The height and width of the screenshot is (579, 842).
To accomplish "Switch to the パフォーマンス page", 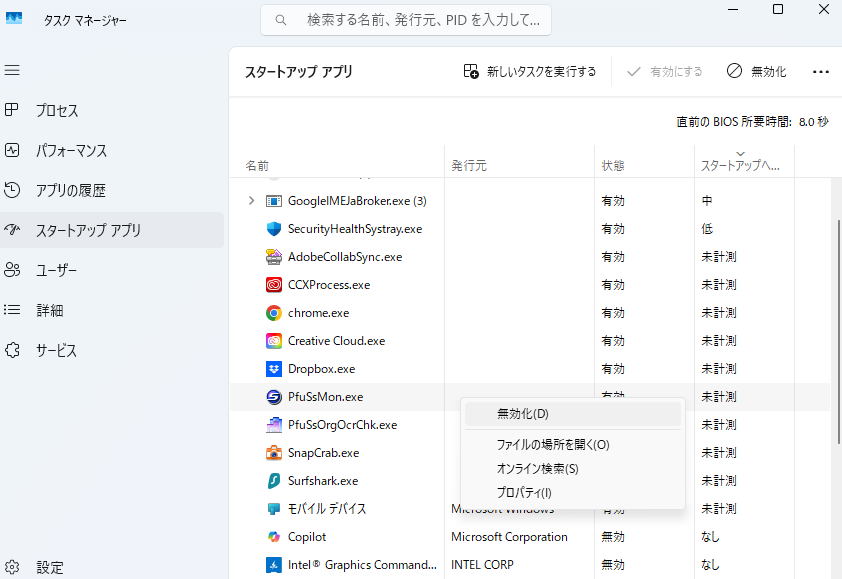I will click(x=71, y=151).
